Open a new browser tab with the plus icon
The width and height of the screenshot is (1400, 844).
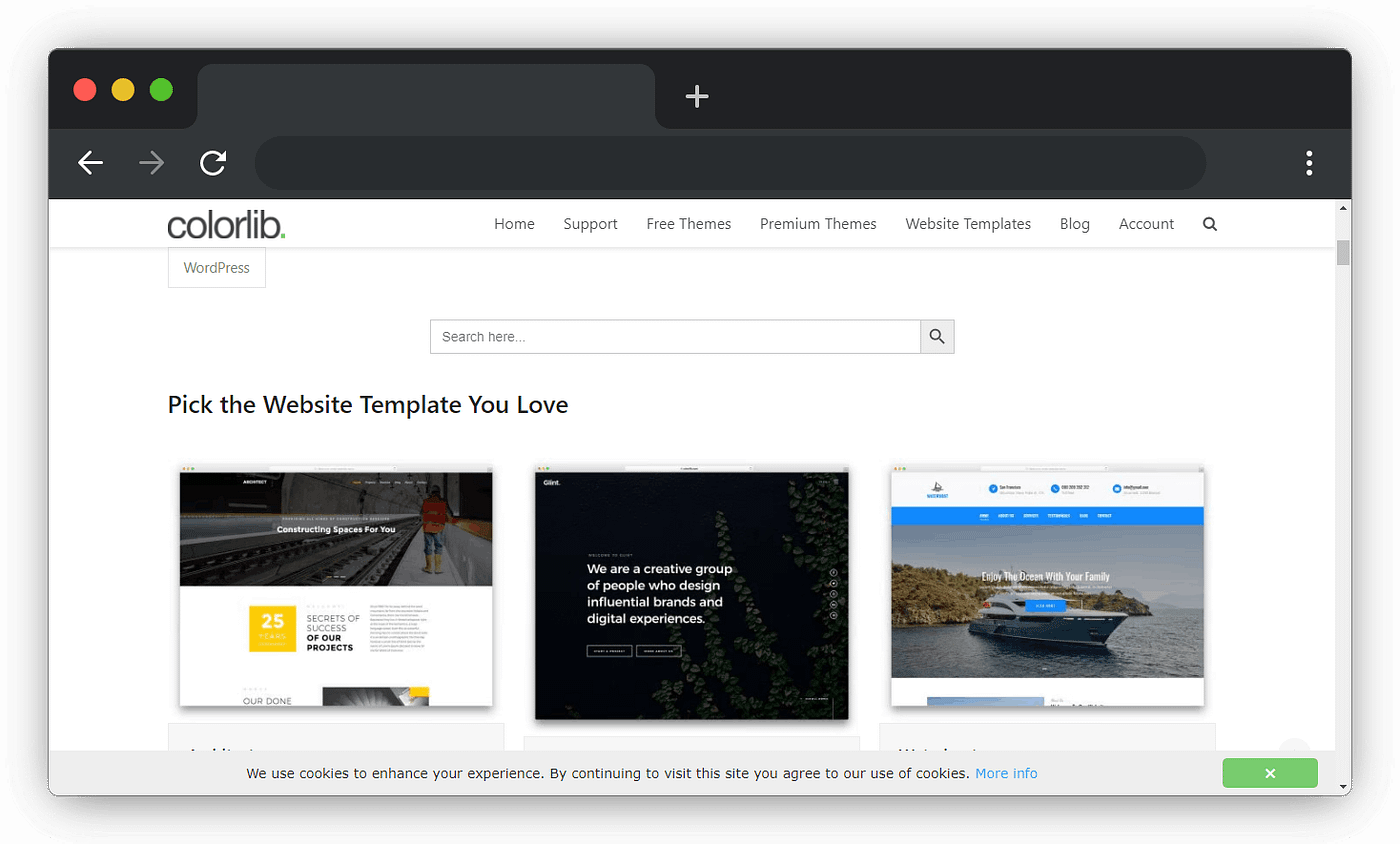click(x=696, y=96)
